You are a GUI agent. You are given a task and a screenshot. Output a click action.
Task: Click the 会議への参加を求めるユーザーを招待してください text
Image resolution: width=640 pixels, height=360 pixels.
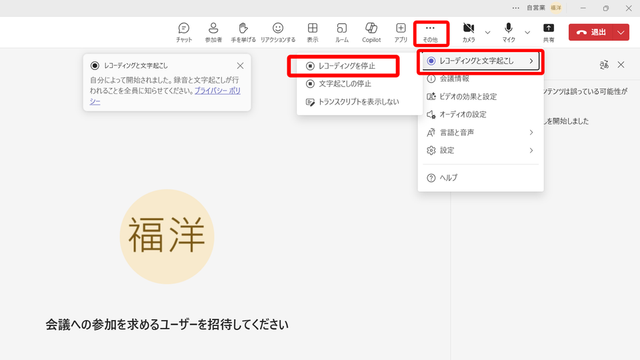tap(167, 325)
